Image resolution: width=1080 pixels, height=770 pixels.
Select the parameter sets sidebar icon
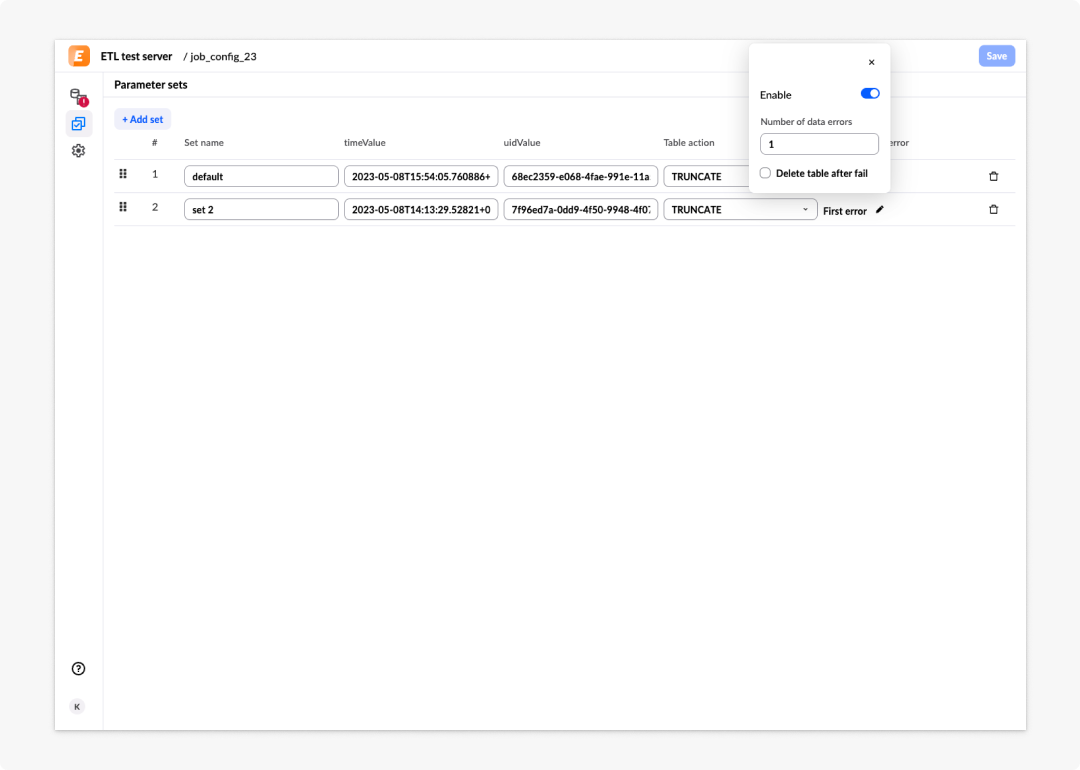click(79, 123)
